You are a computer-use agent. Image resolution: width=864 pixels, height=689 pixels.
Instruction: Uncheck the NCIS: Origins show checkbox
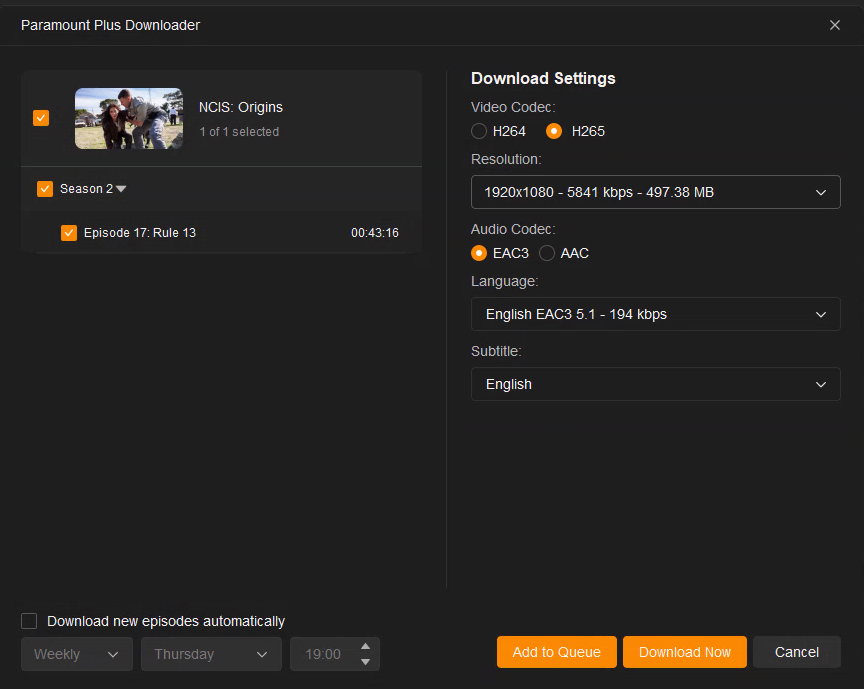41,118
